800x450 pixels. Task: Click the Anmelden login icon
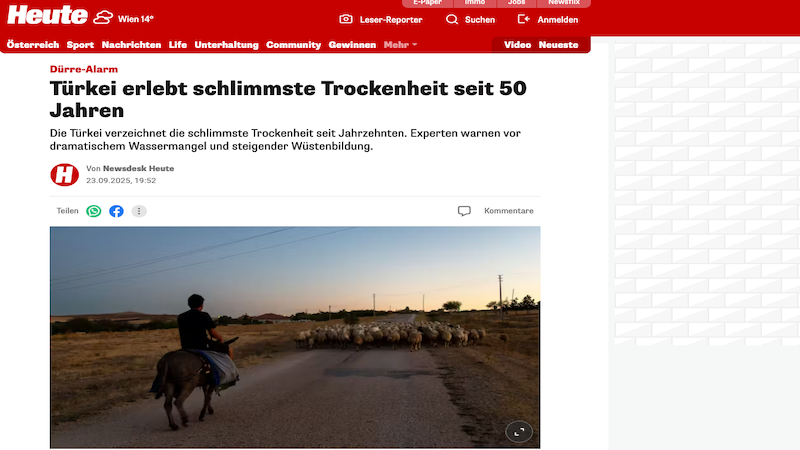point(523,19)
